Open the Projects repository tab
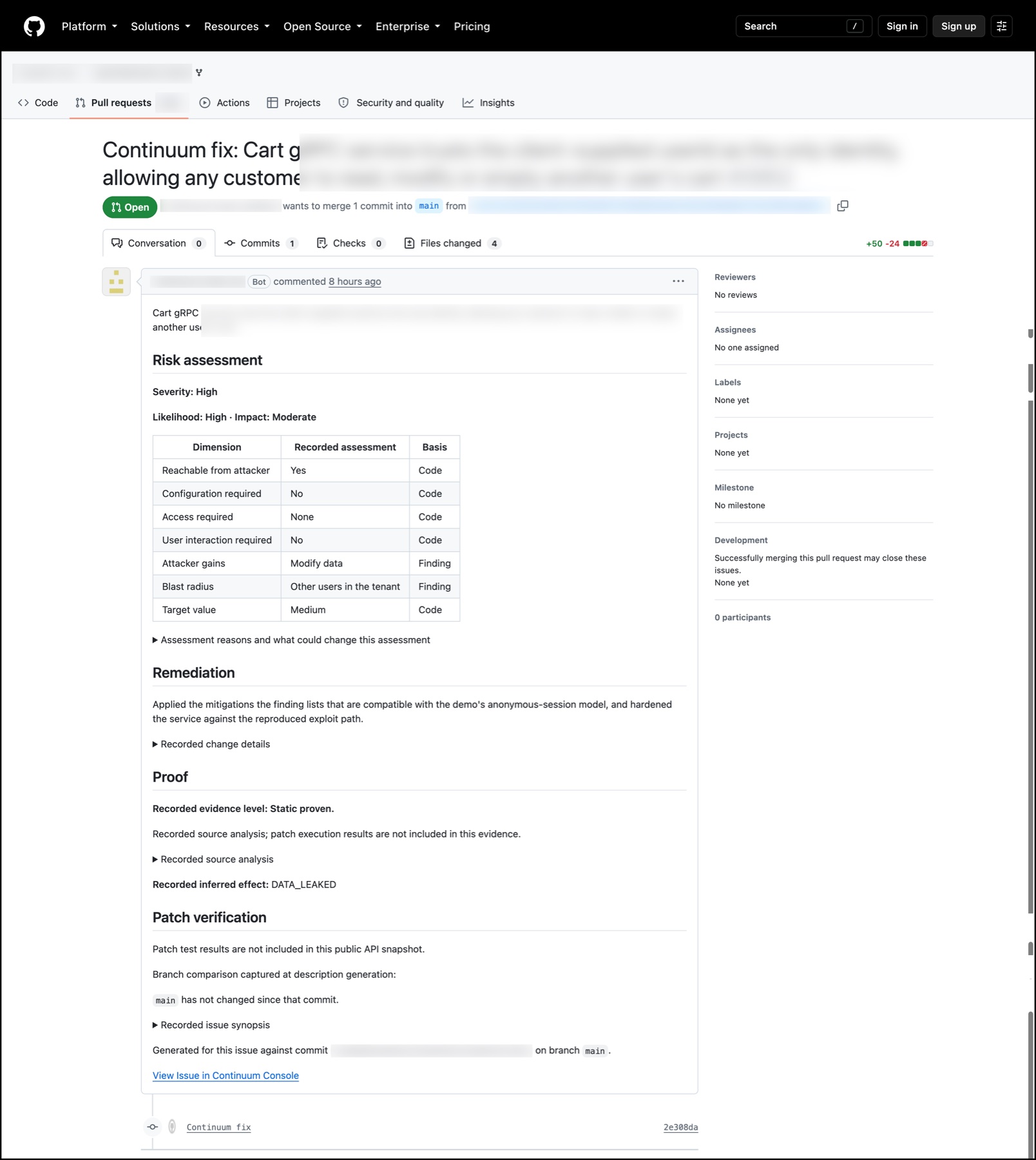The image size is (1036, 1160). tap(294, 103)
